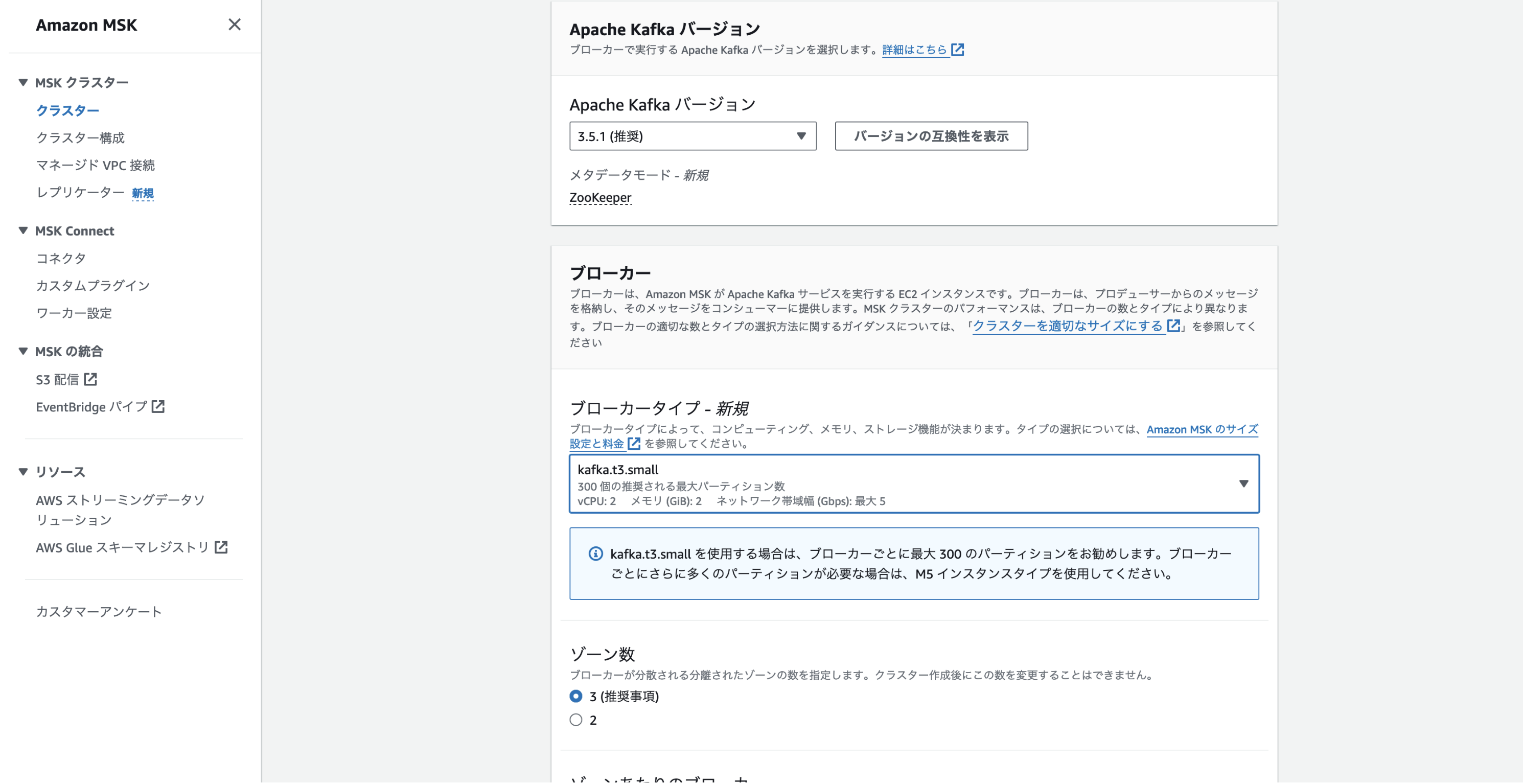Viewport: 1523px width, 784px height.
Task: Open the kafka.t3.small broker type dropdown
Action: 913,483
